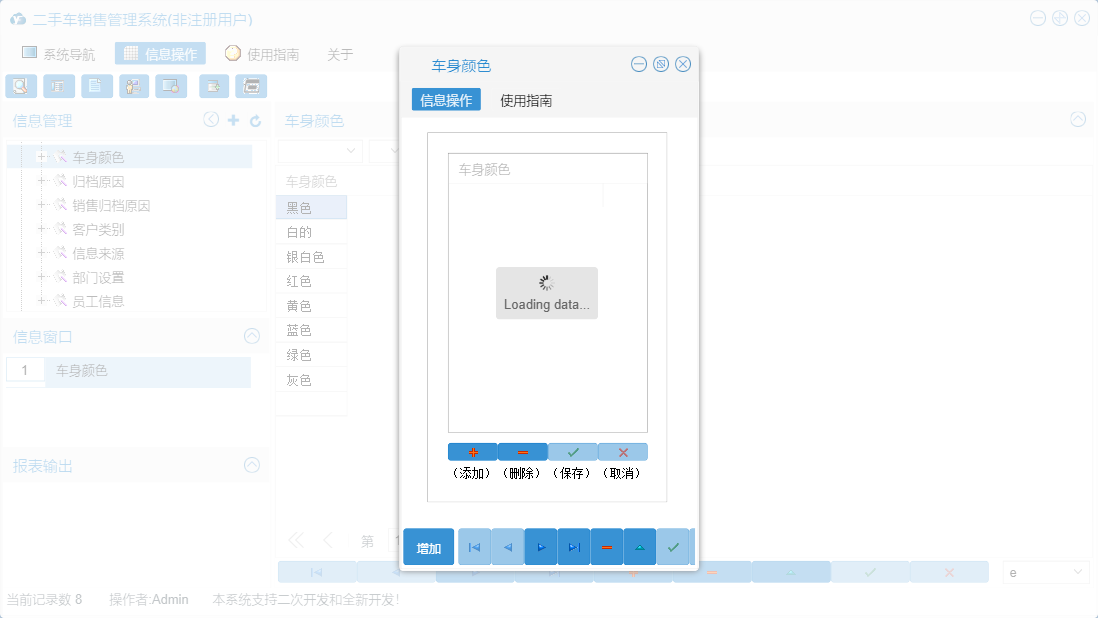This screenshot has width=1098, height=618.
Task: Click the 添加 plus icon in the dialog
Action: (472, 451)
